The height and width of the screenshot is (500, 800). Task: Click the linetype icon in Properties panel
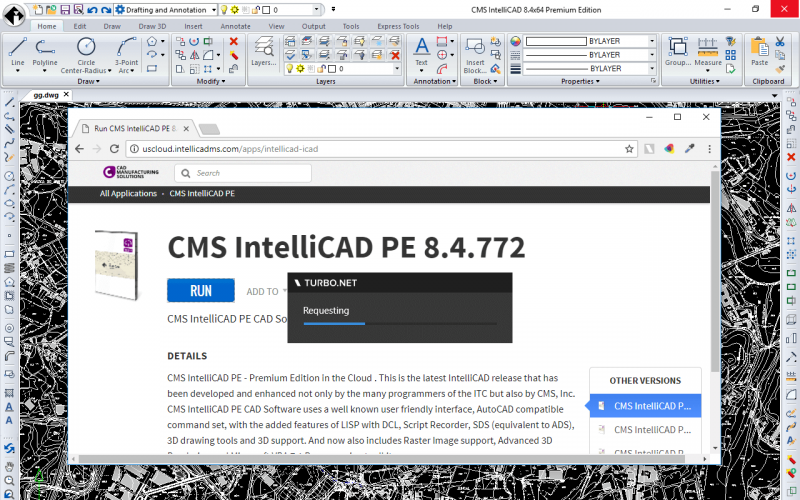tap(515, 55)
